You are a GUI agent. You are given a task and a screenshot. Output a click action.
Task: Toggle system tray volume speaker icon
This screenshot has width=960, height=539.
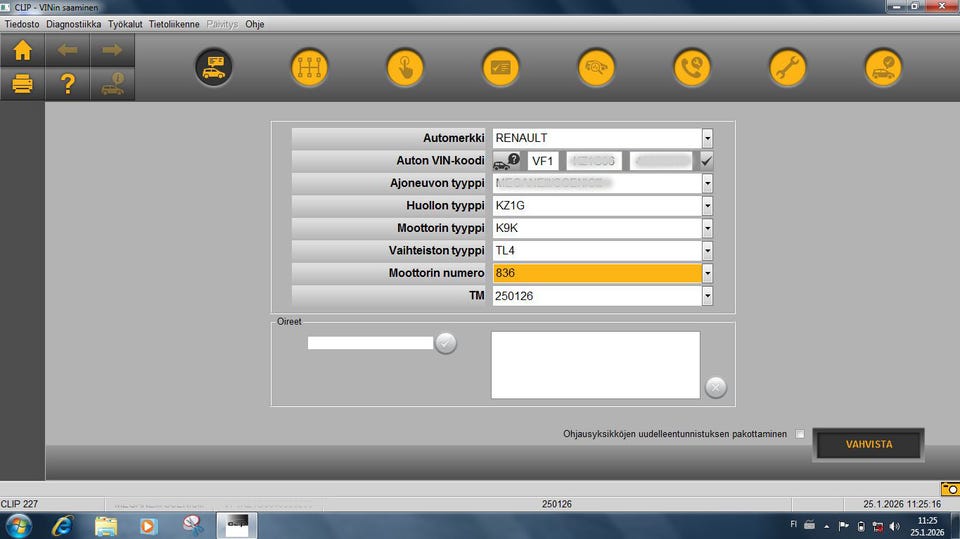pyautogui.click(x=894, y=526)
